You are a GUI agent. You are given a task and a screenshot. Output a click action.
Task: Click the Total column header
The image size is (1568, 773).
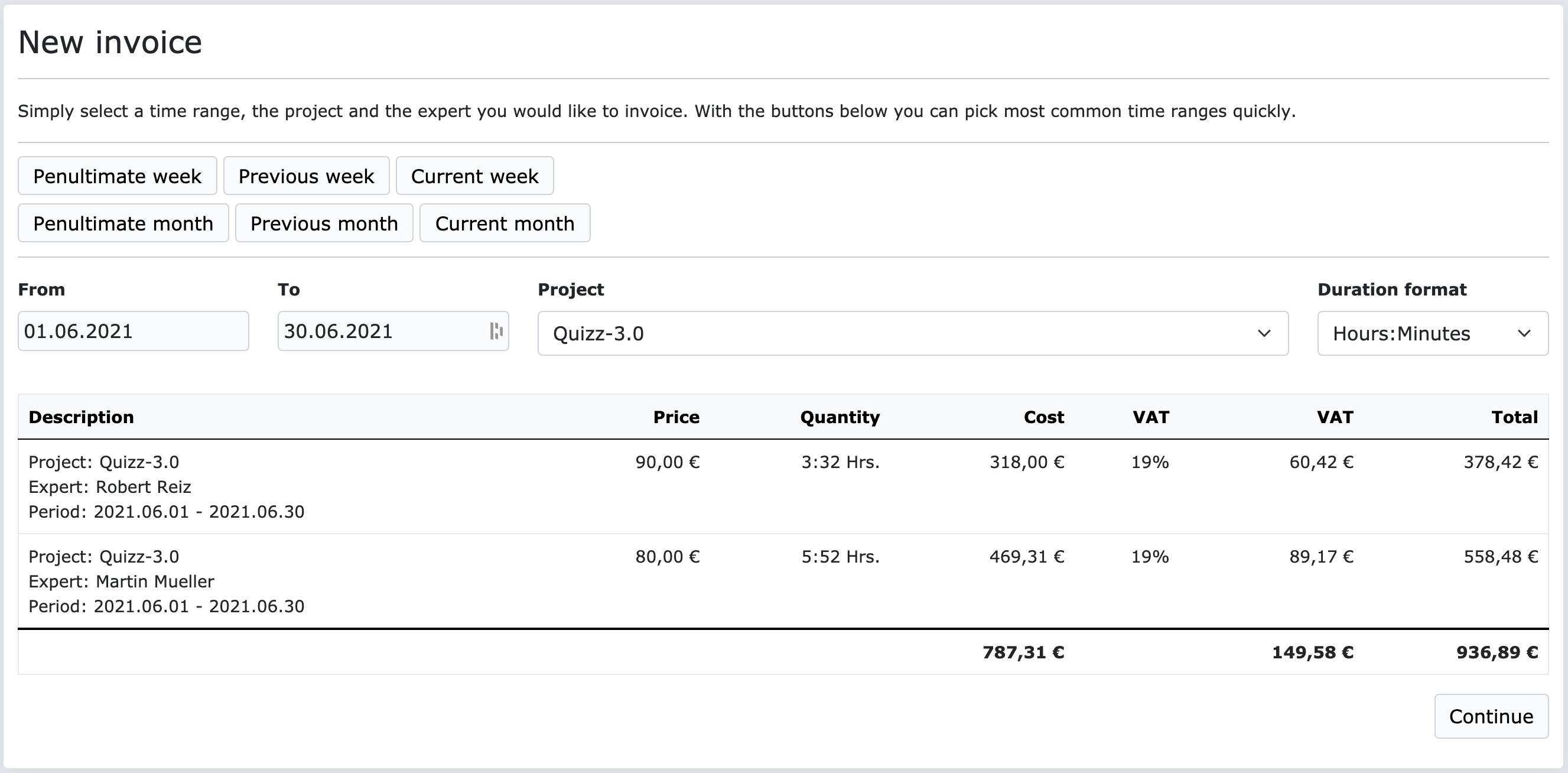[1514, 417]
